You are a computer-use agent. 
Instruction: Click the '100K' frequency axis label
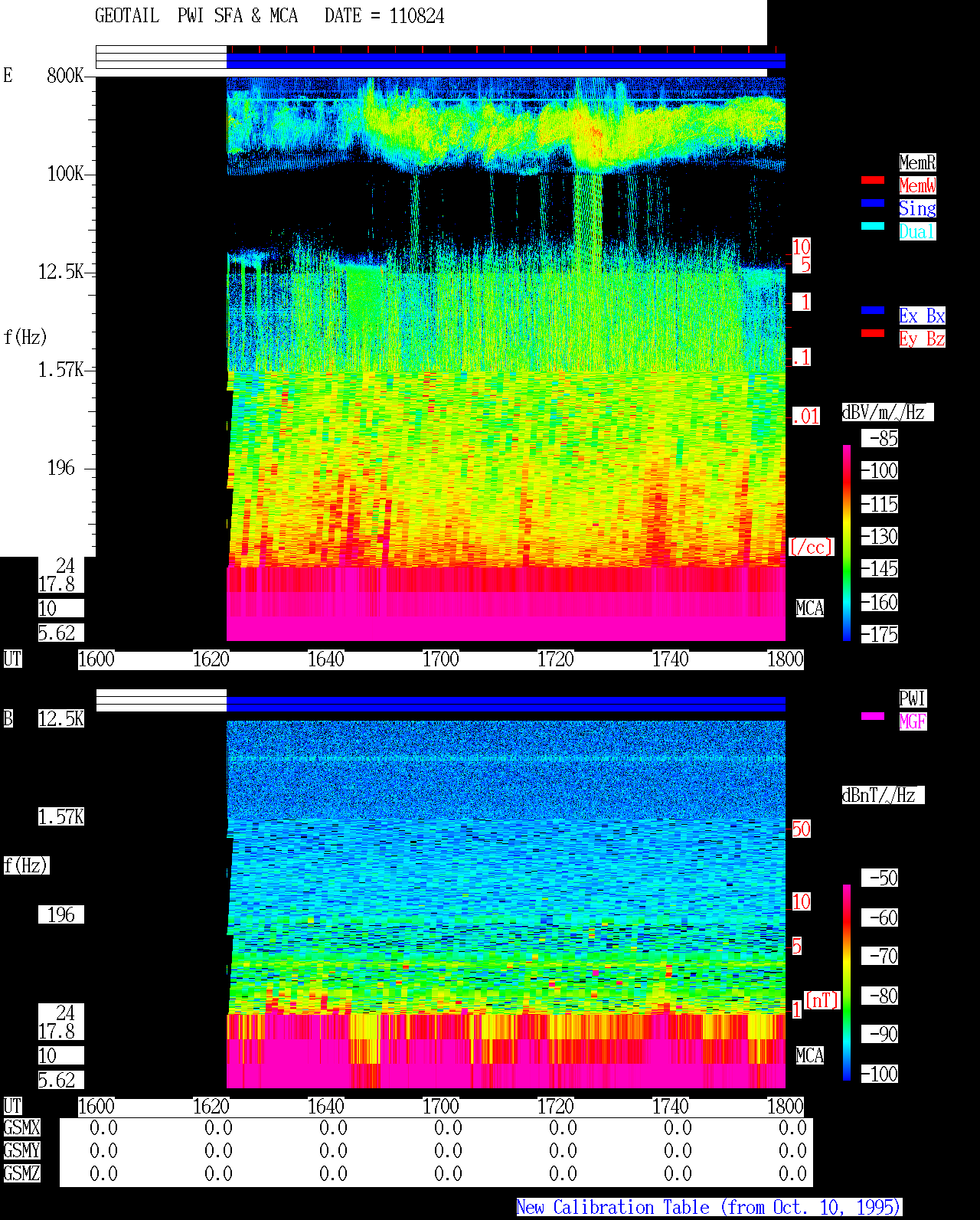pyautogui.click(x=65, y=173)
